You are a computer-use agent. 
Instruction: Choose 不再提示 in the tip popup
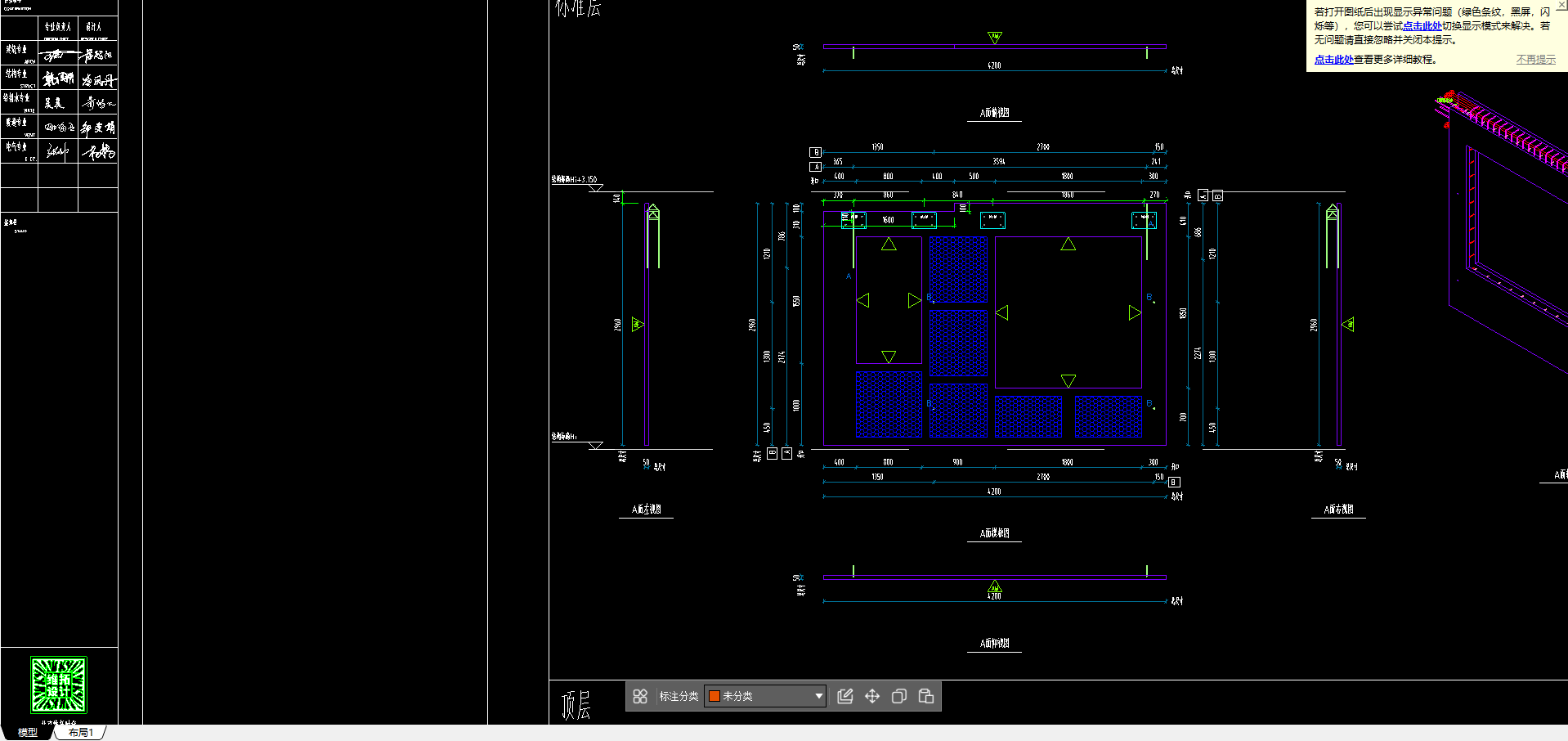pyautogui.click(x=1536, y=60)
